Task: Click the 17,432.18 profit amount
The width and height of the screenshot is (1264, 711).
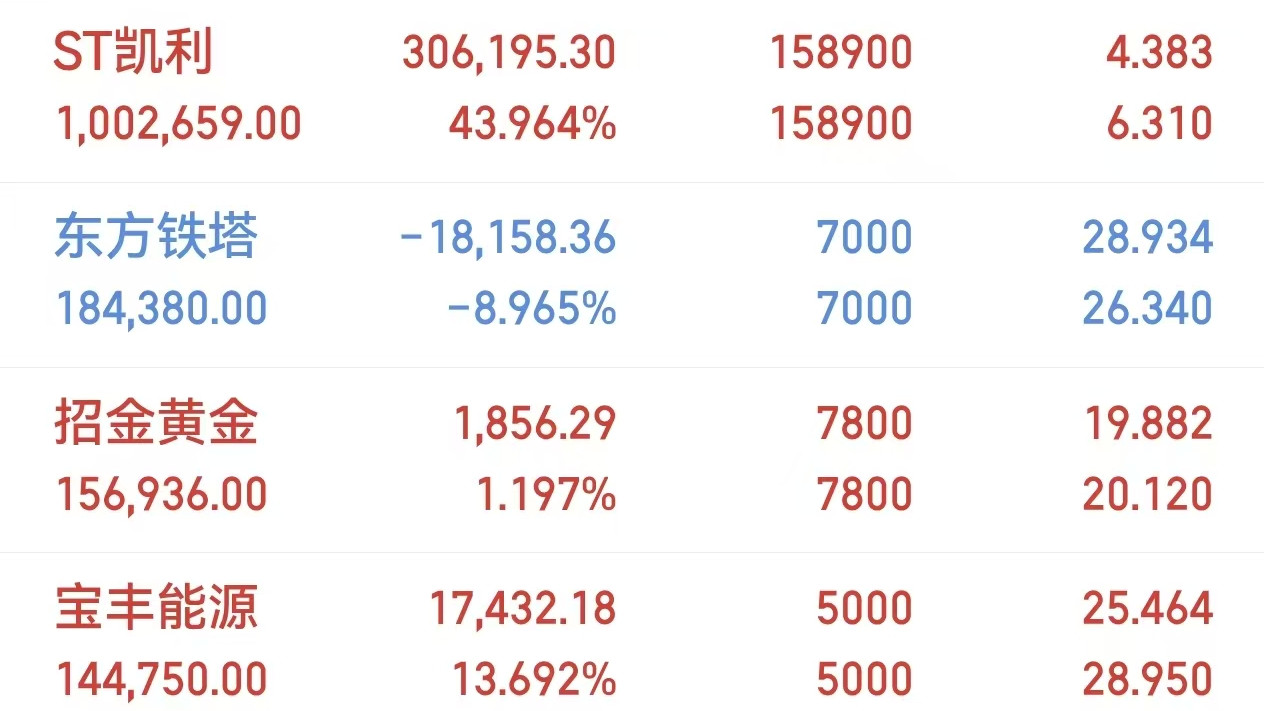Action: click(x=523, y=608)
